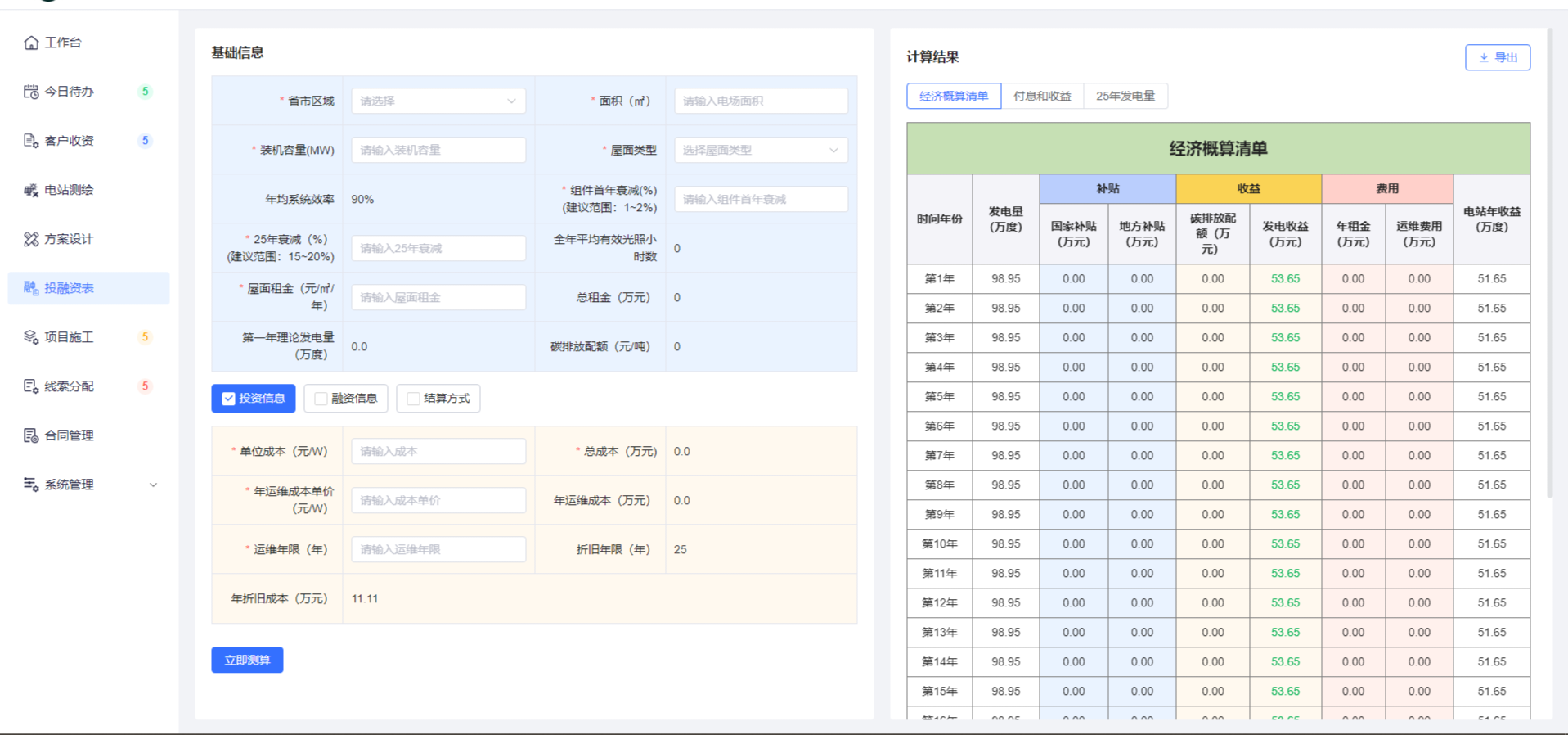Viewport: 1568px width, 735px height.
Task: Click the 时间年份 column header
Action: 940,219
